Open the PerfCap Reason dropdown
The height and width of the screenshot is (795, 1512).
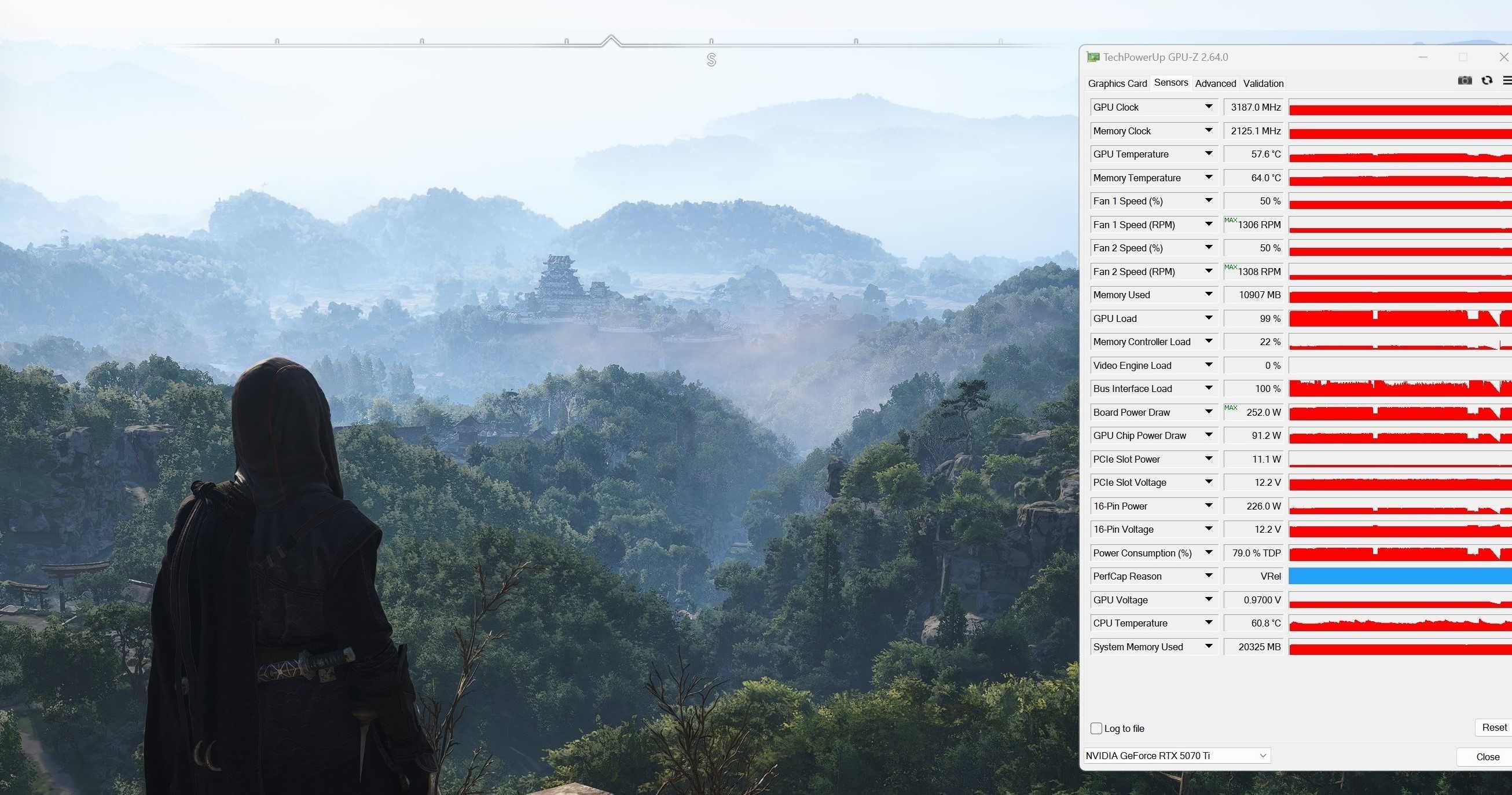tap(1209, 576)
